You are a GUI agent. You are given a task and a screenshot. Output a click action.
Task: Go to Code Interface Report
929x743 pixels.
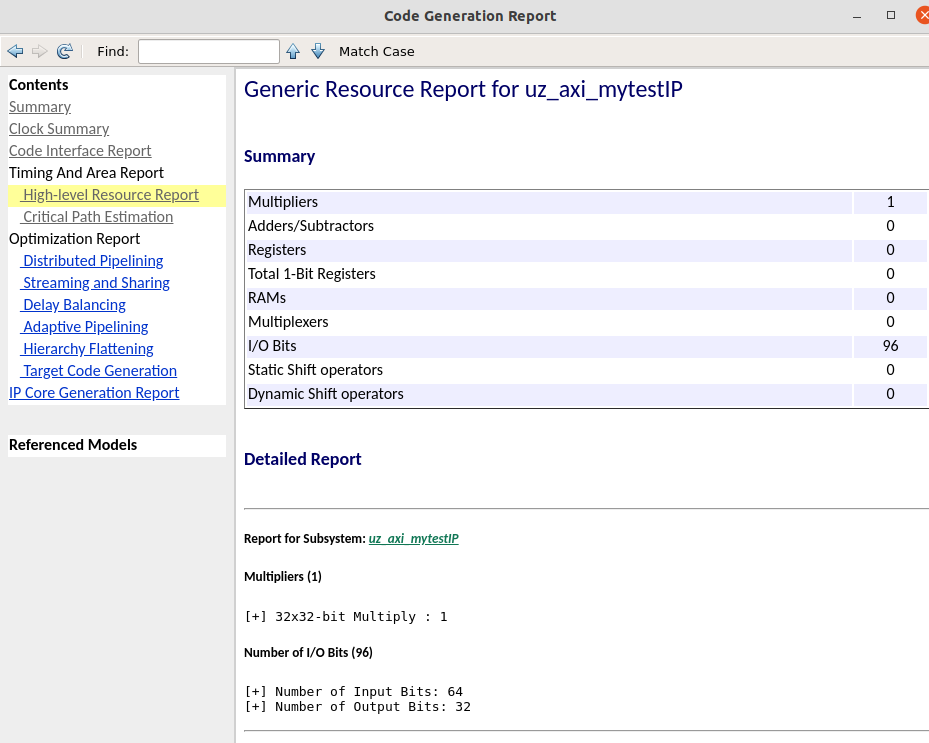(80, 151)
